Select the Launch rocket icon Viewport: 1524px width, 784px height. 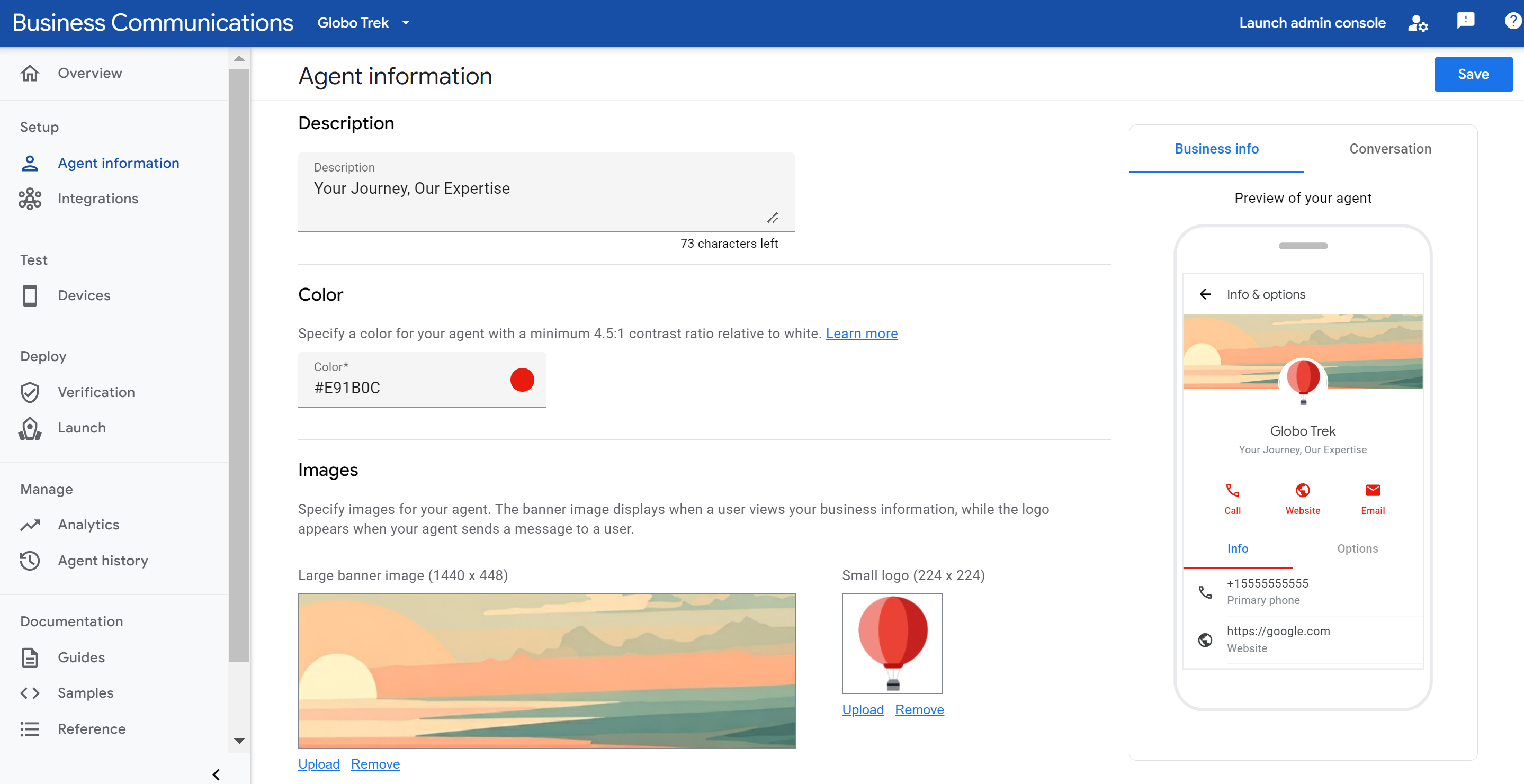click(30, 427)
